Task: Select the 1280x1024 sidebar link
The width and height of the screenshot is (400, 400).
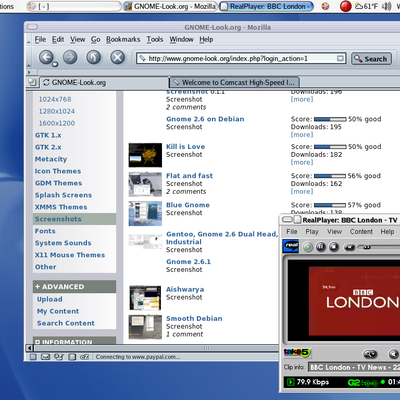Action: point(57,111)
